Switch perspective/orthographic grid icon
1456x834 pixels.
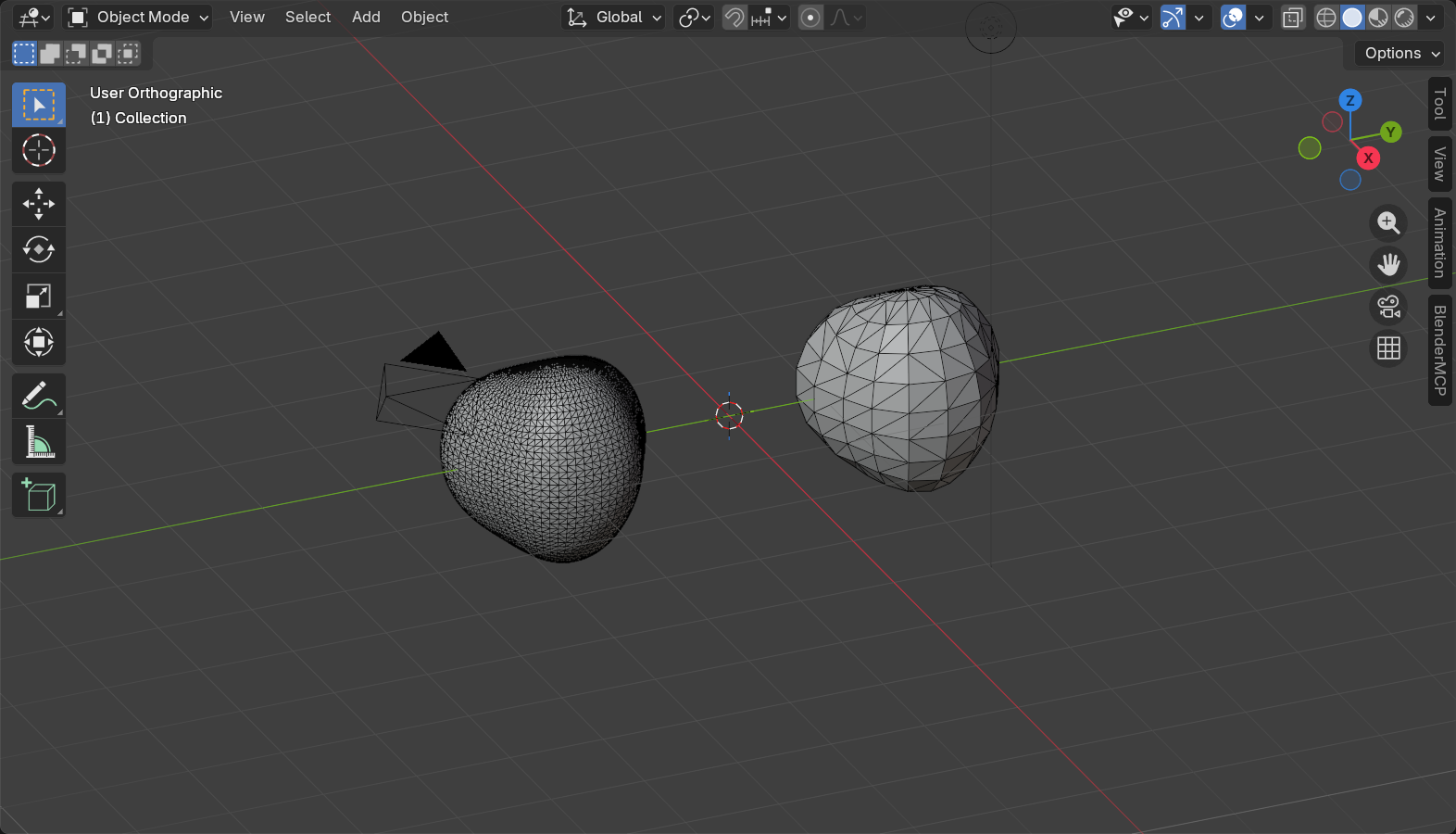(x=1388, y=348)
